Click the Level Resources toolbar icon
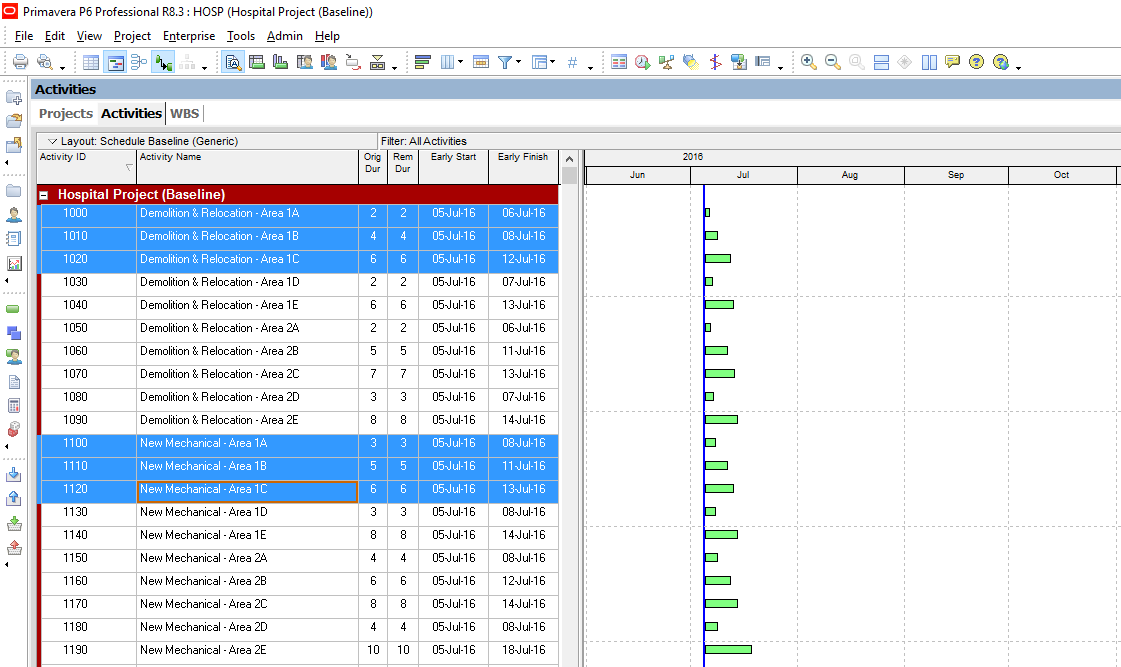The image size is (1121, 667). (x=666, y=62)
